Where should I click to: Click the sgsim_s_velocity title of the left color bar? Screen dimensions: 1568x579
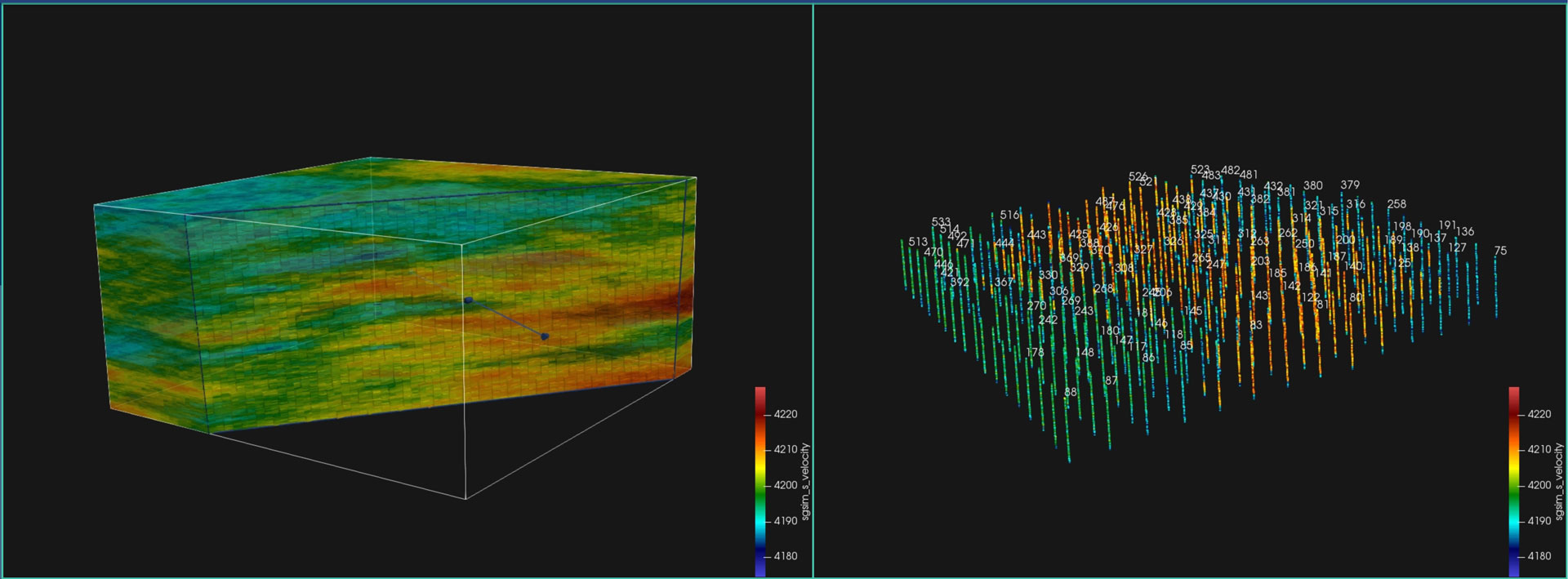805,482
